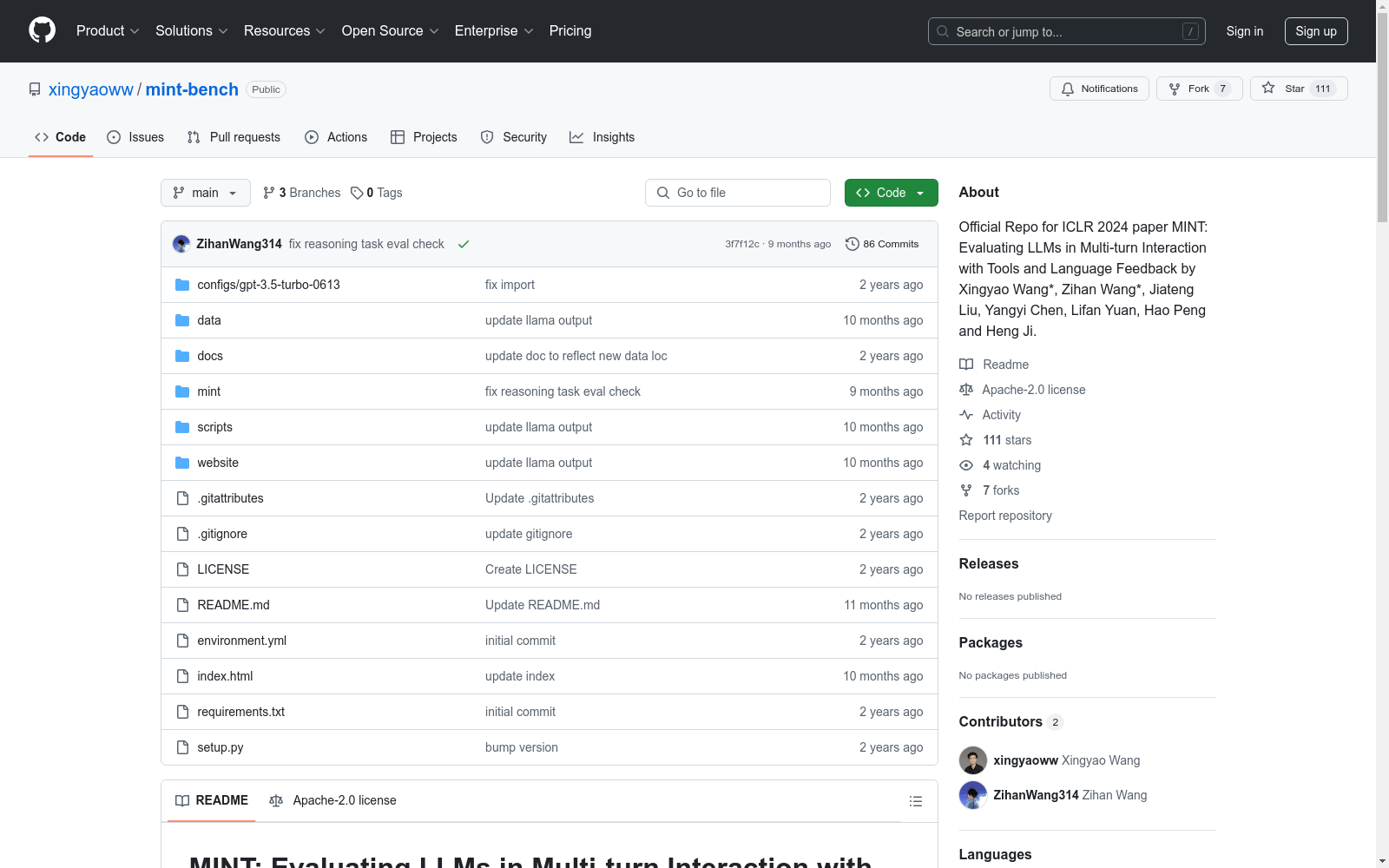Expand the Open Source menu
The height and width of the screenshot is (868, 1389).
[391, 30]
